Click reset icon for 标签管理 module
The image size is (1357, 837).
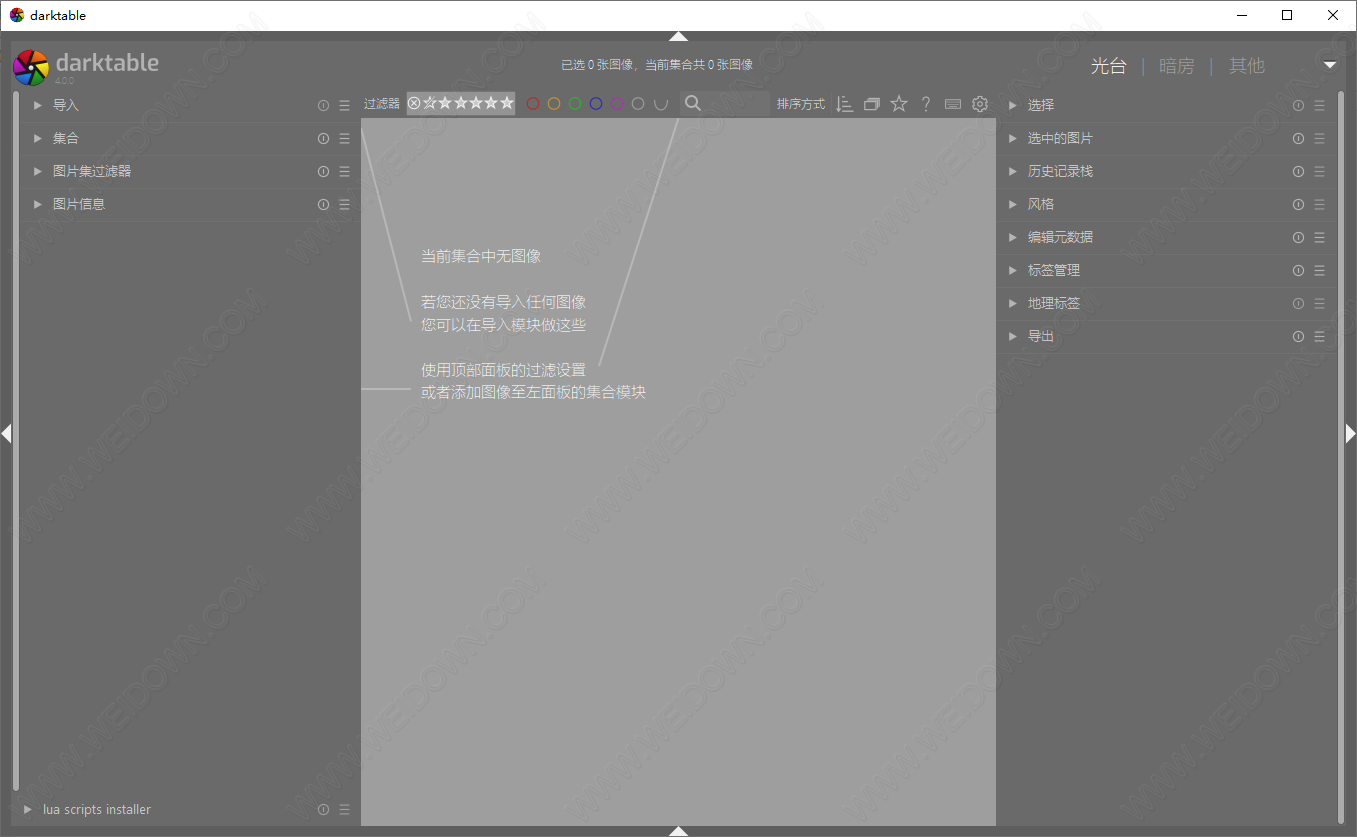pyautogui.click(x=1298, y=270)
